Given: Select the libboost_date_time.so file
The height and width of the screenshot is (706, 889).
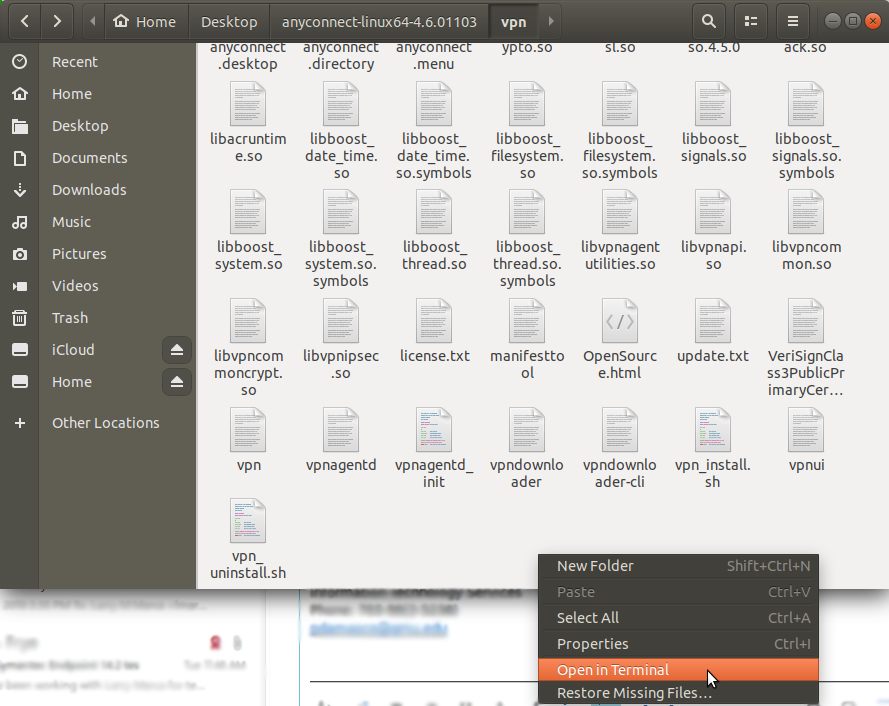Looking at the screenshot, I should (x=341, y=130).
